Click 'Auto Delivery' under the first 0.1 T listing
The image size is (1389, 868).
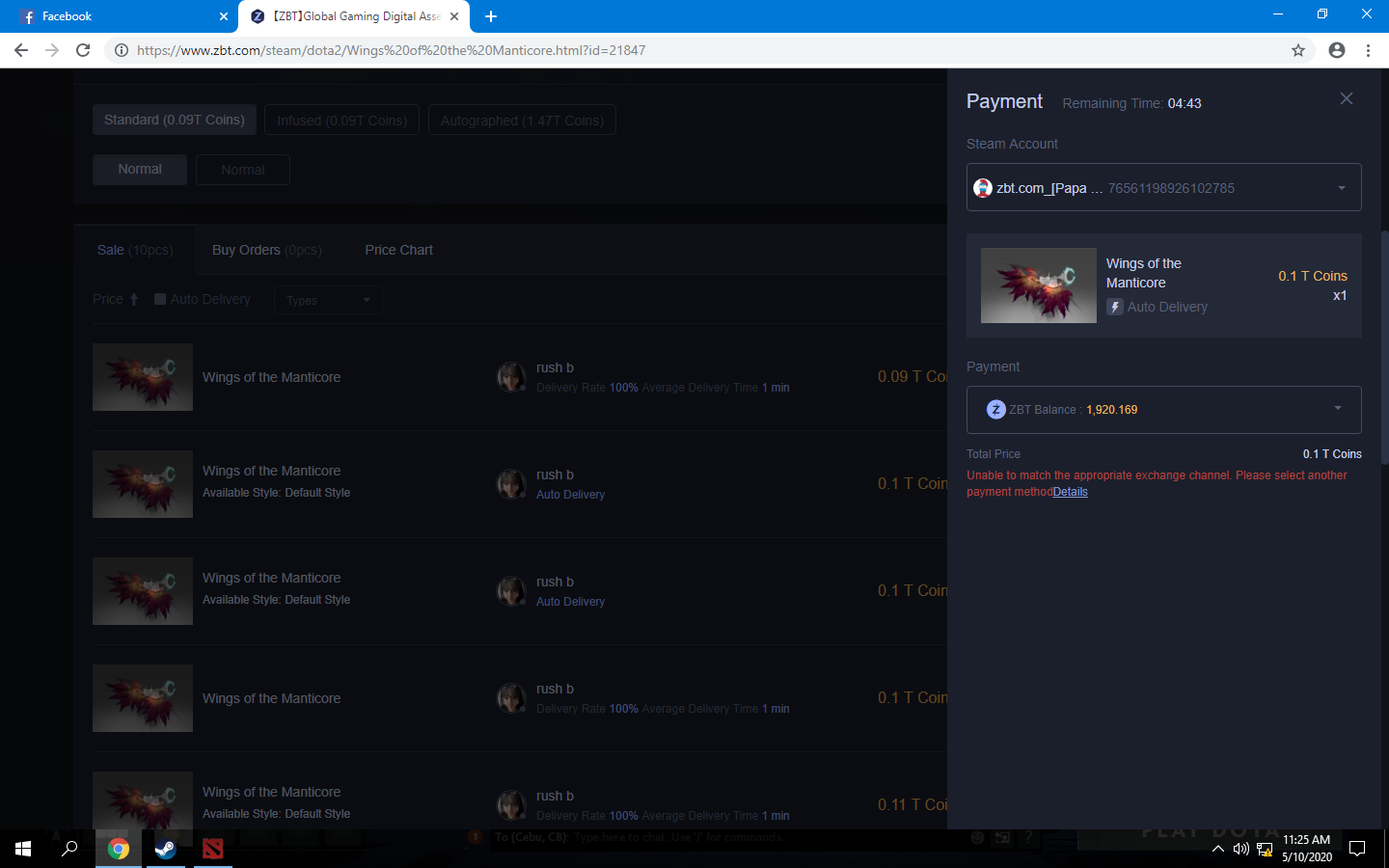(x=570, y=495)
